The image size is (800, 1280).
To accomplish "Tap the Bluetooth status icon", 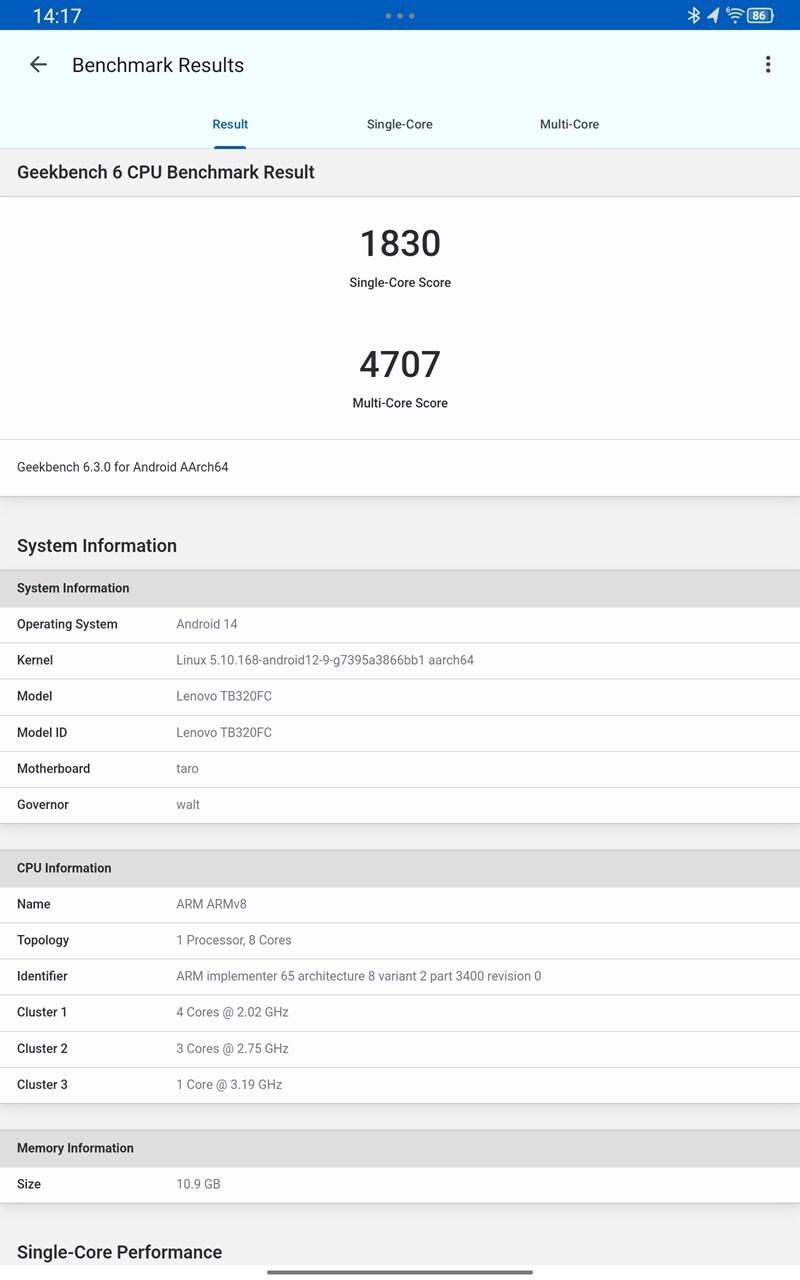I will tap(694, 15).
